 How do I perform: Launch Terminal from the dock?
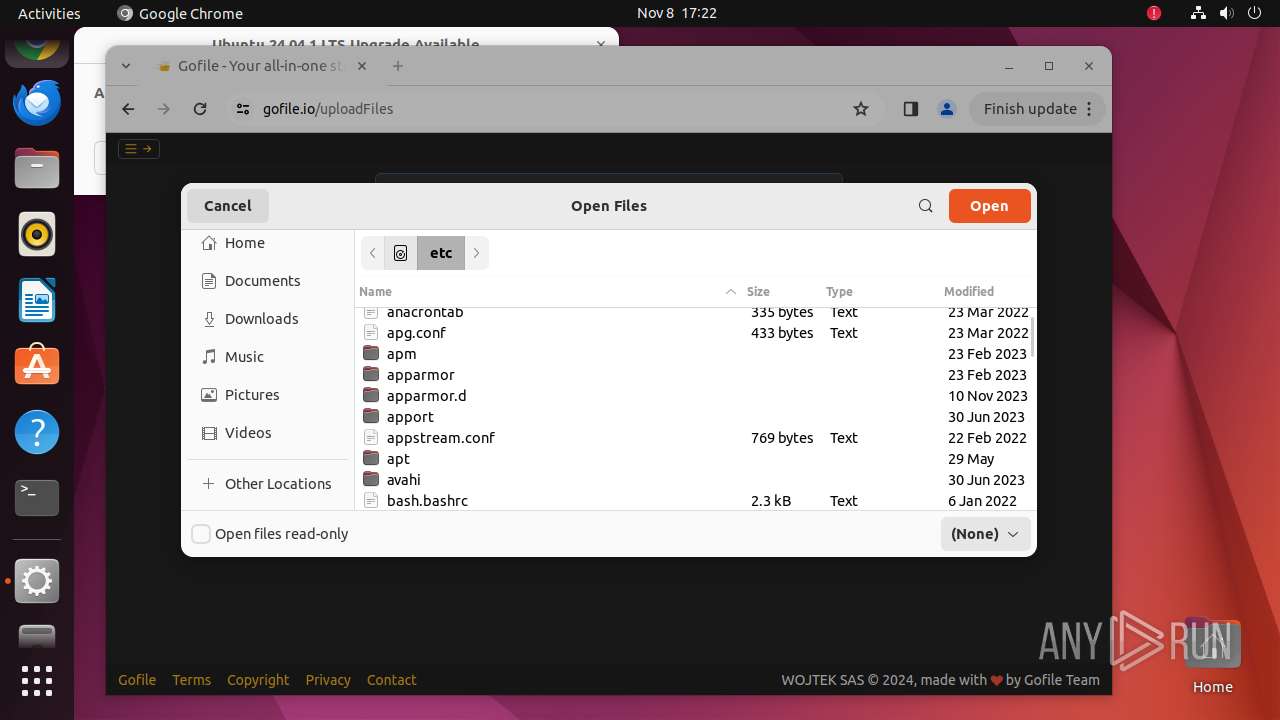37,497
